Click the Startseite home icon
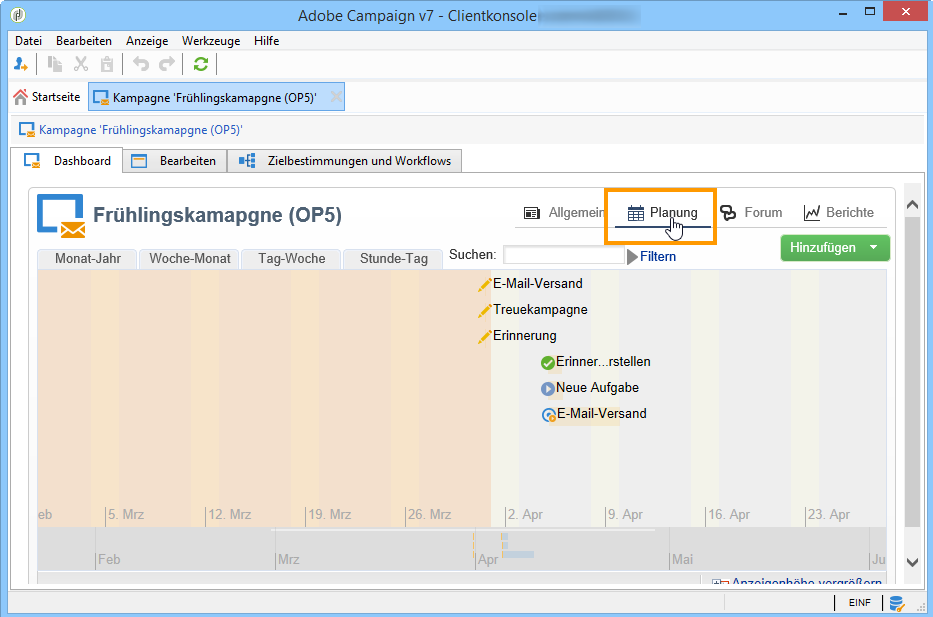This screenshot has height=617, width=933. (x=21, y=97)
